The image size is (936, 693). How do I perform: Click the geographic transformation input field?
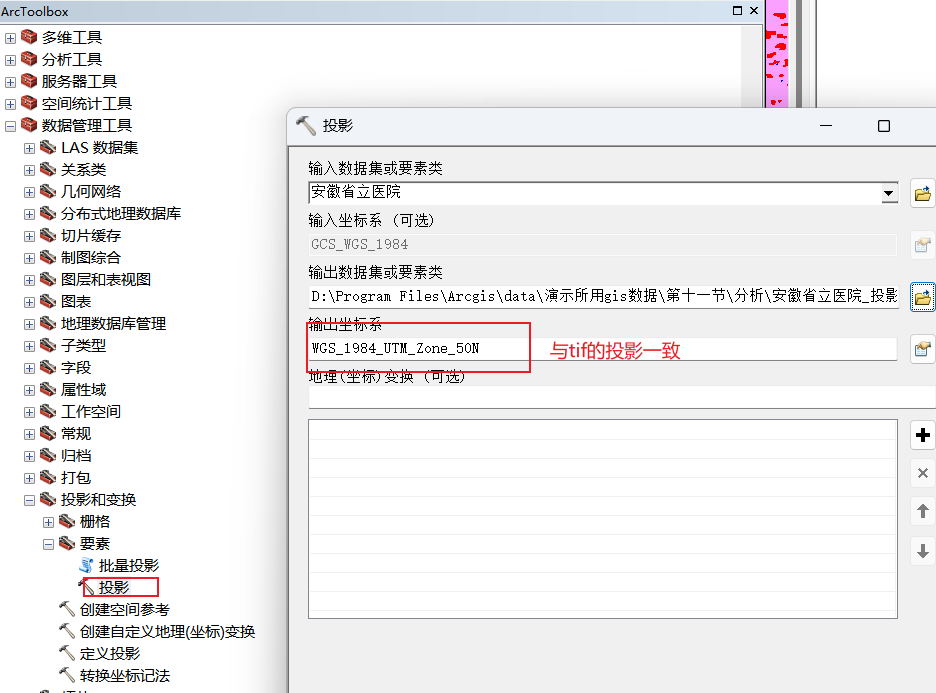(622, 397)
